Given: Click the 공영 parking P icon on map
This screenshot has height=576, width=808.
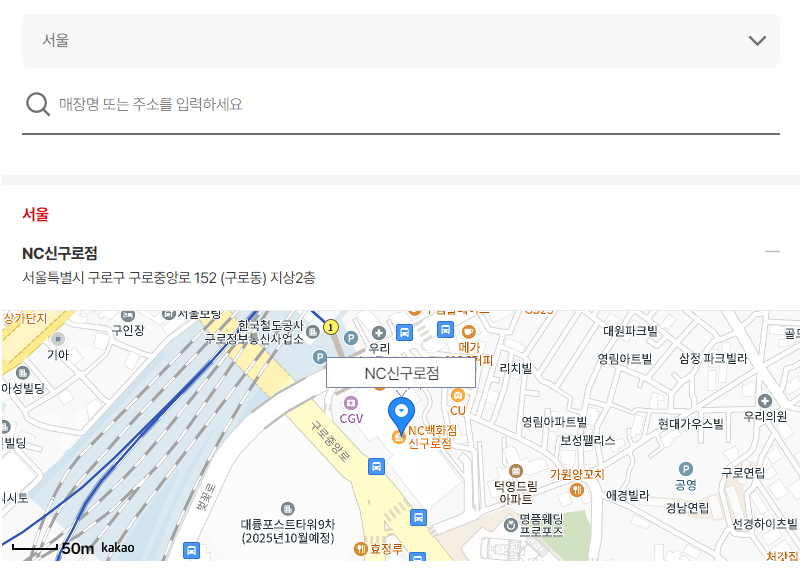Looking at the screenshot, I should (x=685, y=469).
